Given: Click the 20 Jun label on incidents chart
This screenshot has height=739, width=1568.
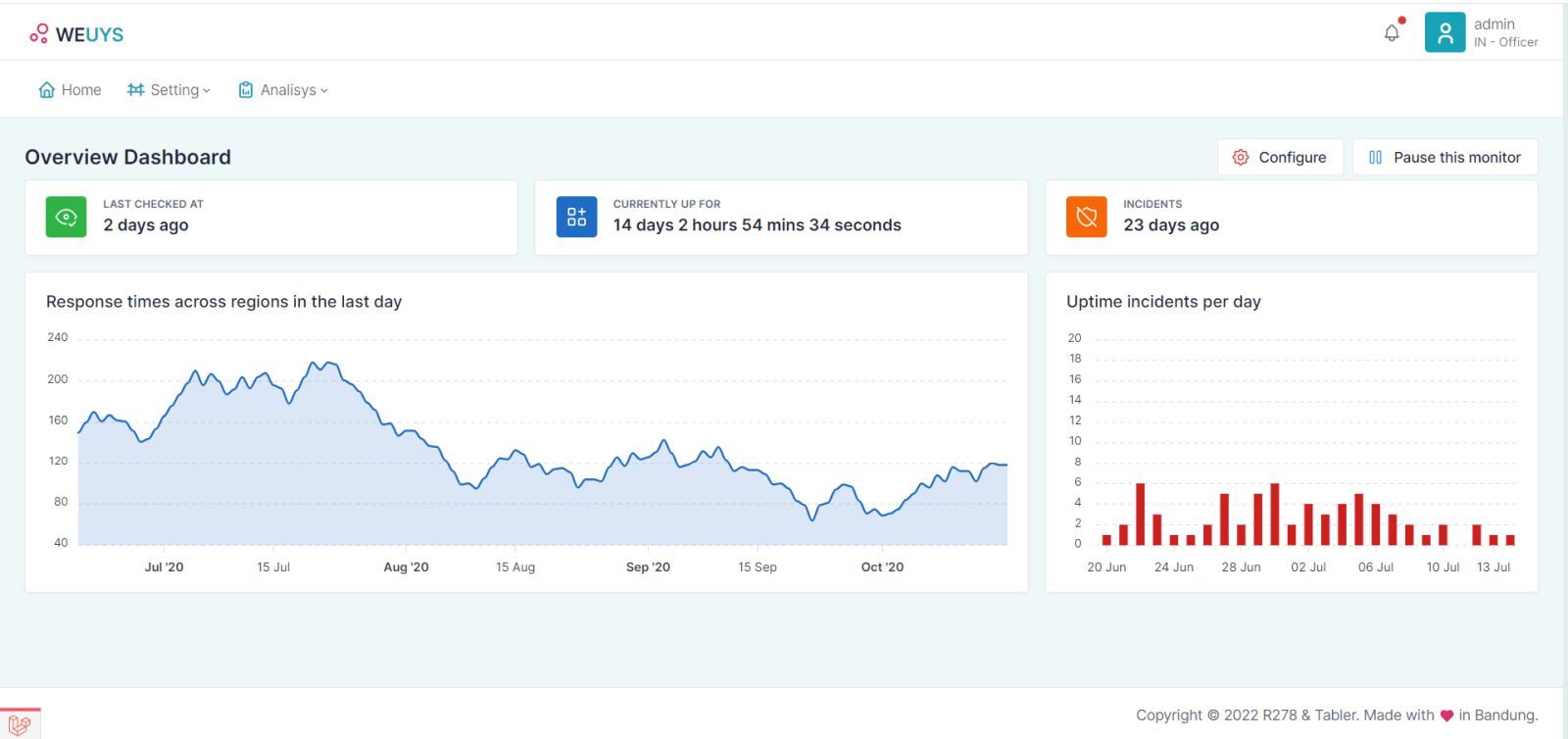Looking at the screenshot, I should click(x=1106, y=567).
